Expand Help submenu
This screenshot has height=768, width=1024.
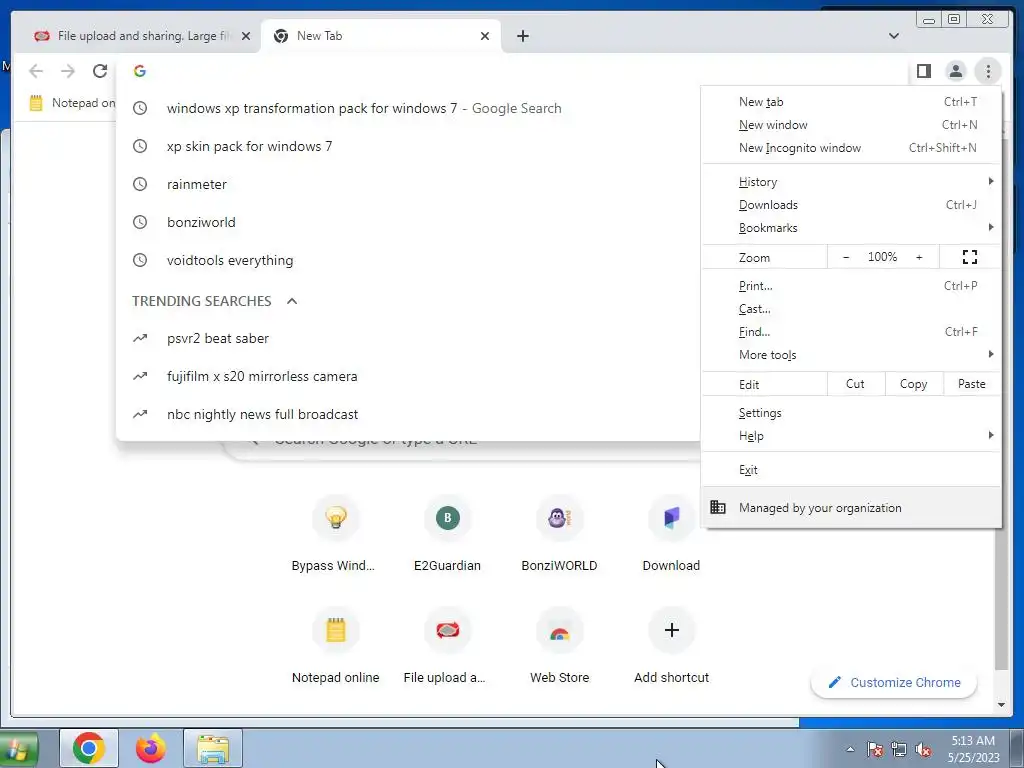click(851, 436)
